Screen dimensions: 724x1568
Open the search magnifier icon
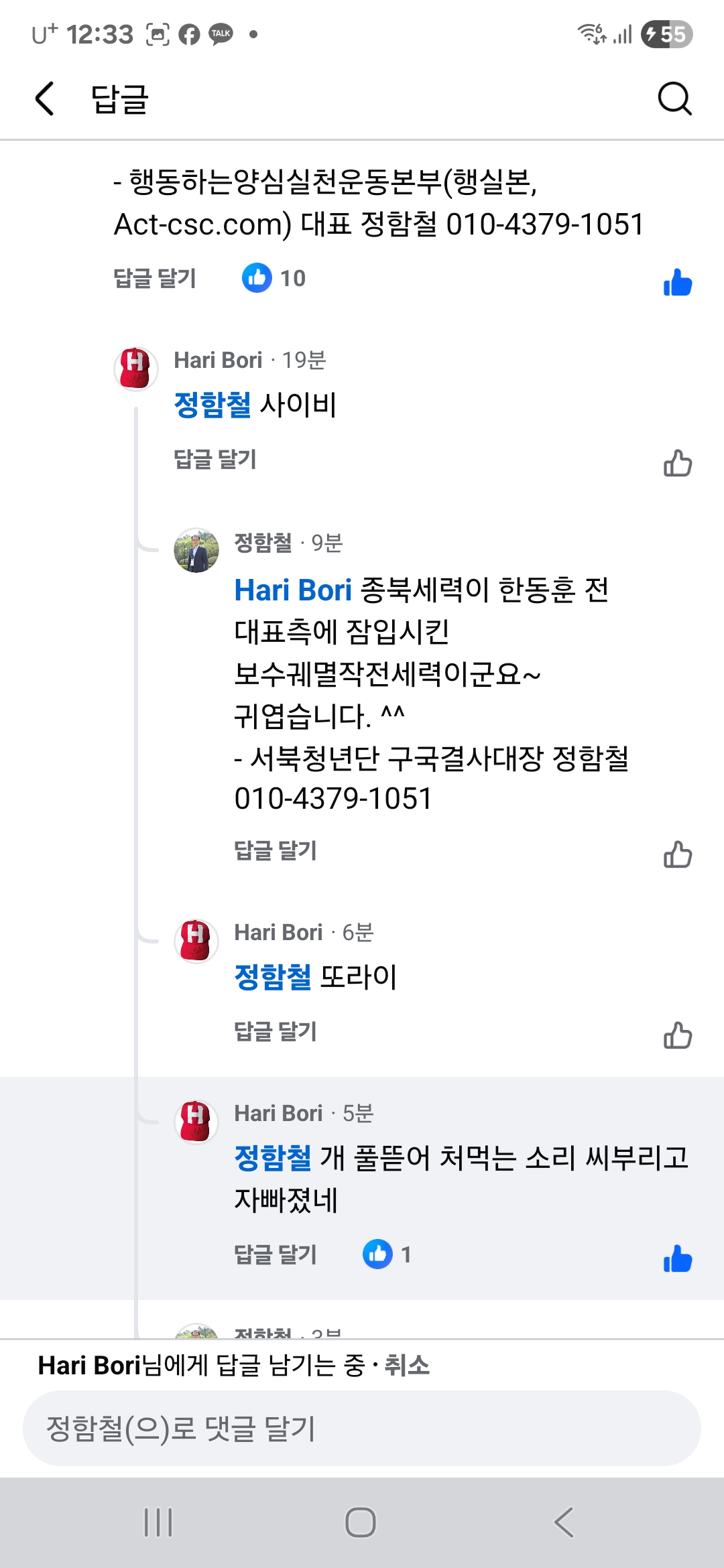coord(674,99)
